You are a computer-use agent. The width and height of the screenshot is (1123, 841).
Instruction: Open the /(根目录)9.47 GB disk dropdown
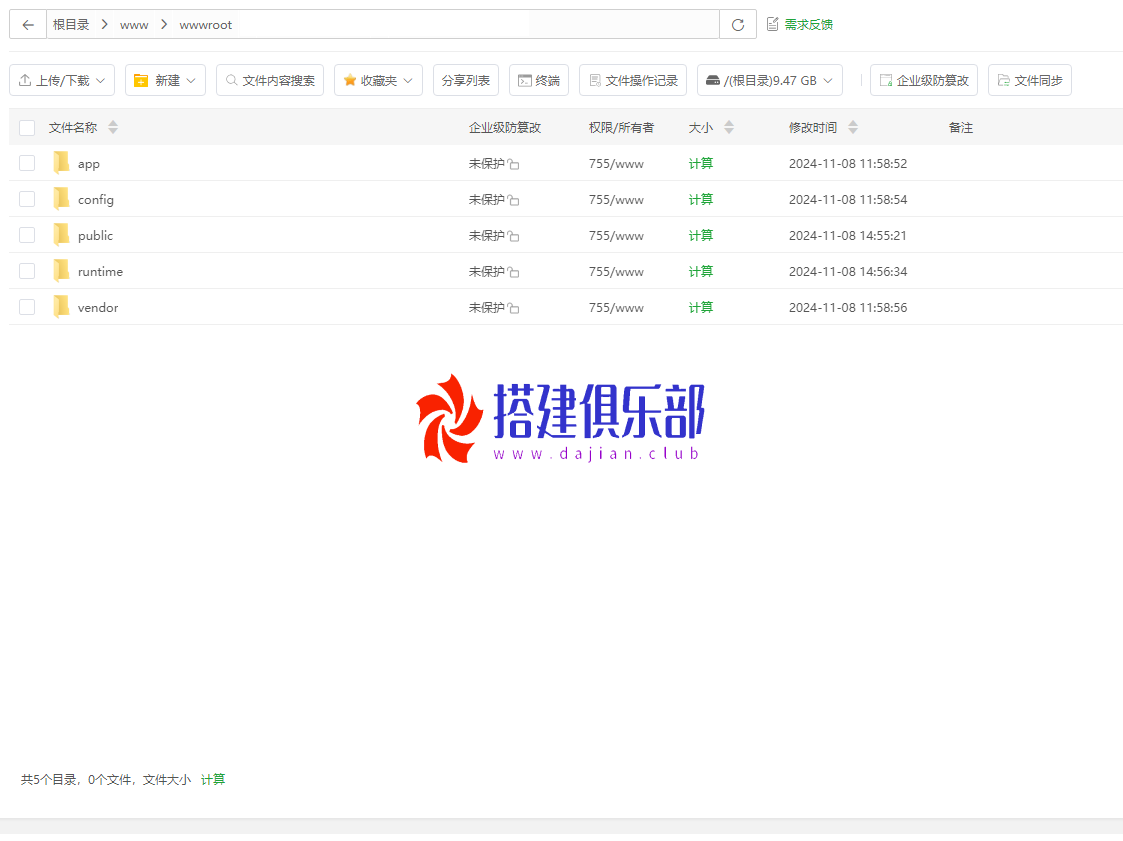pyautogui.click(x=770, y=80)
